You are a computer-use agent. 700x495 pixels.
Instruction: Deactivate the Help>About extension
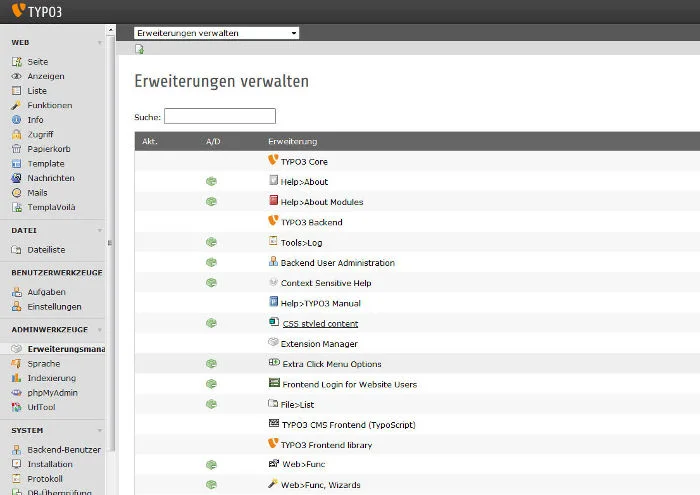[x=211, y=181]
